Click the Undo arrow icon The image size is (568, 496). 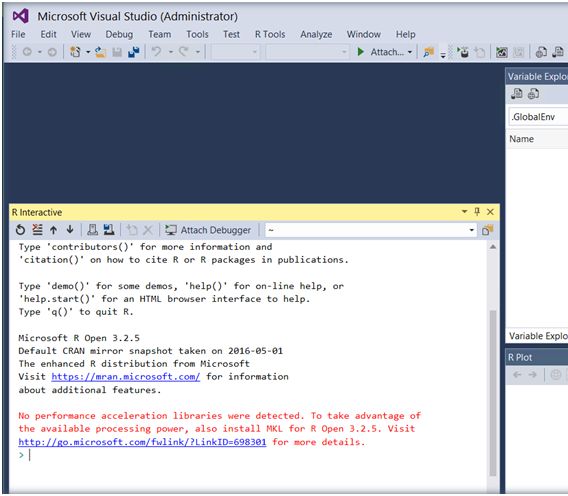pos(156,52)
